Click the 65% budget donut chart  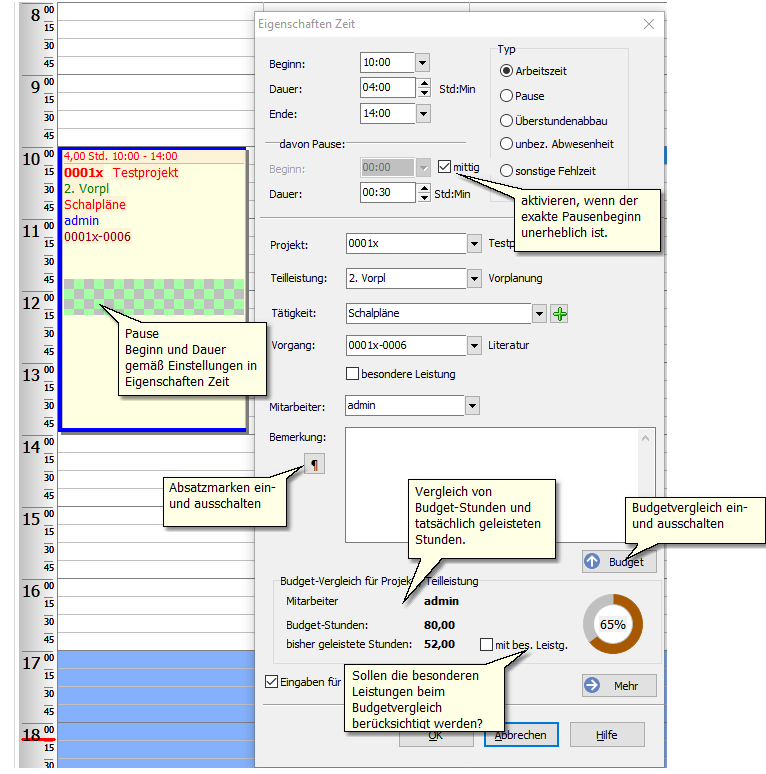(612, 624)
